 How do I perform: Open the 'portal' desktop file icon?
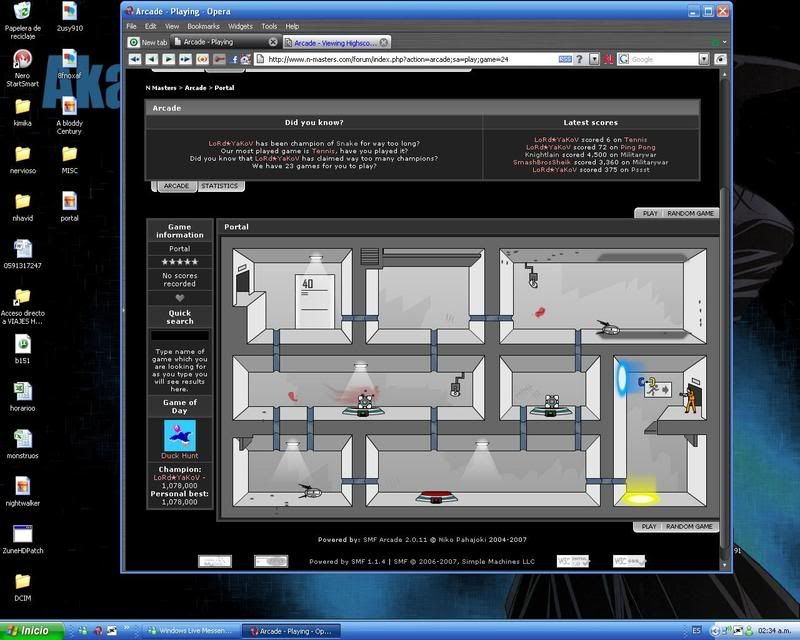[69, 207]
